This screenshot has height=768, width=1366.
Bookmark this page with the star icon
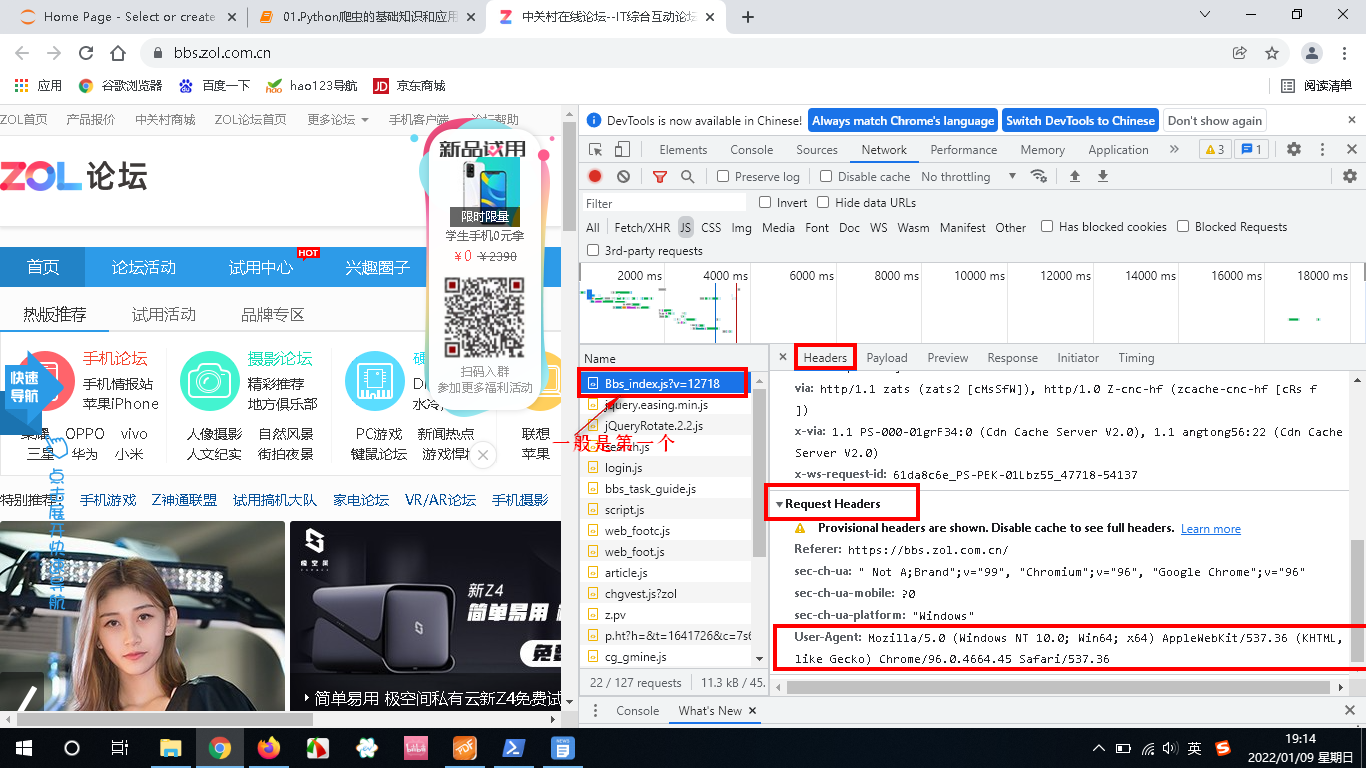[x=1272, y=53]
